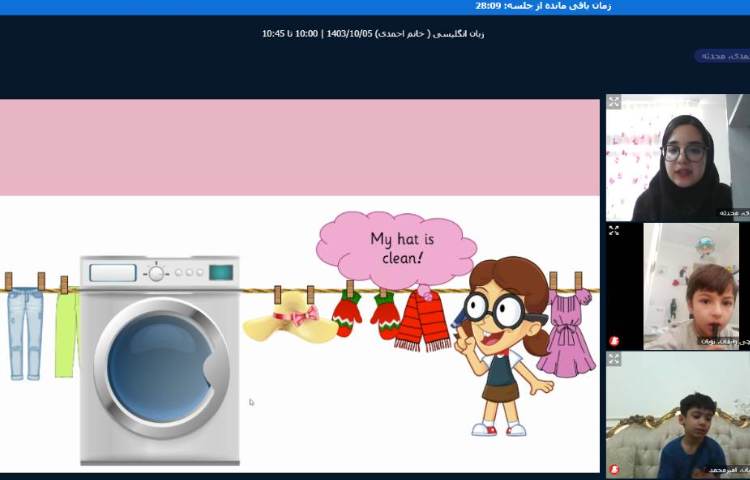Click the washing machine detergent drawer
This screenshot has width=750, height=480.
113,273
